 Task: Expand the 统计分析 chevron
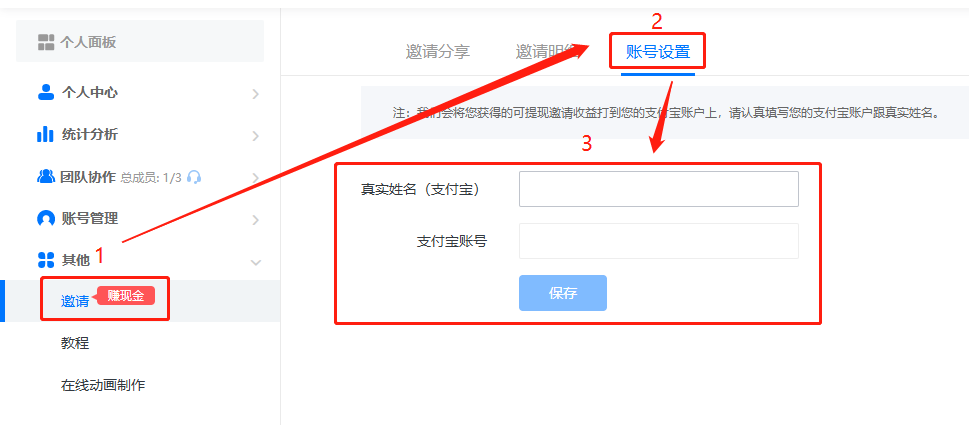coord(256,136)
